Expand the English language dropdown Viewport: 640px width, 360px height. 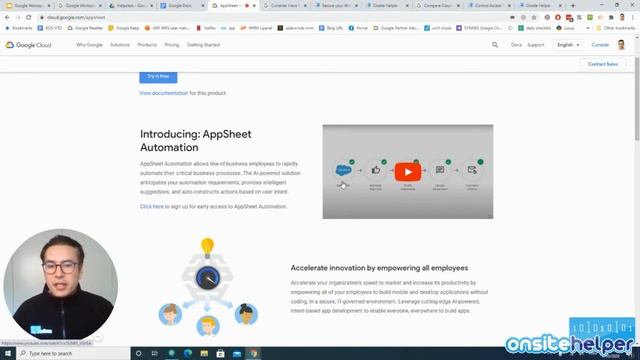coord(568,45)
